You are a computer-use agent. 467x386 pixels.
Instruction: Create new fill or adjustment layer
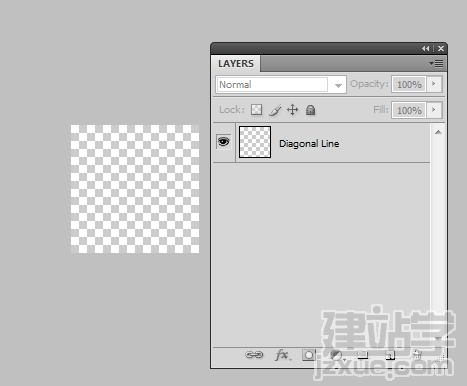point(337,355)
